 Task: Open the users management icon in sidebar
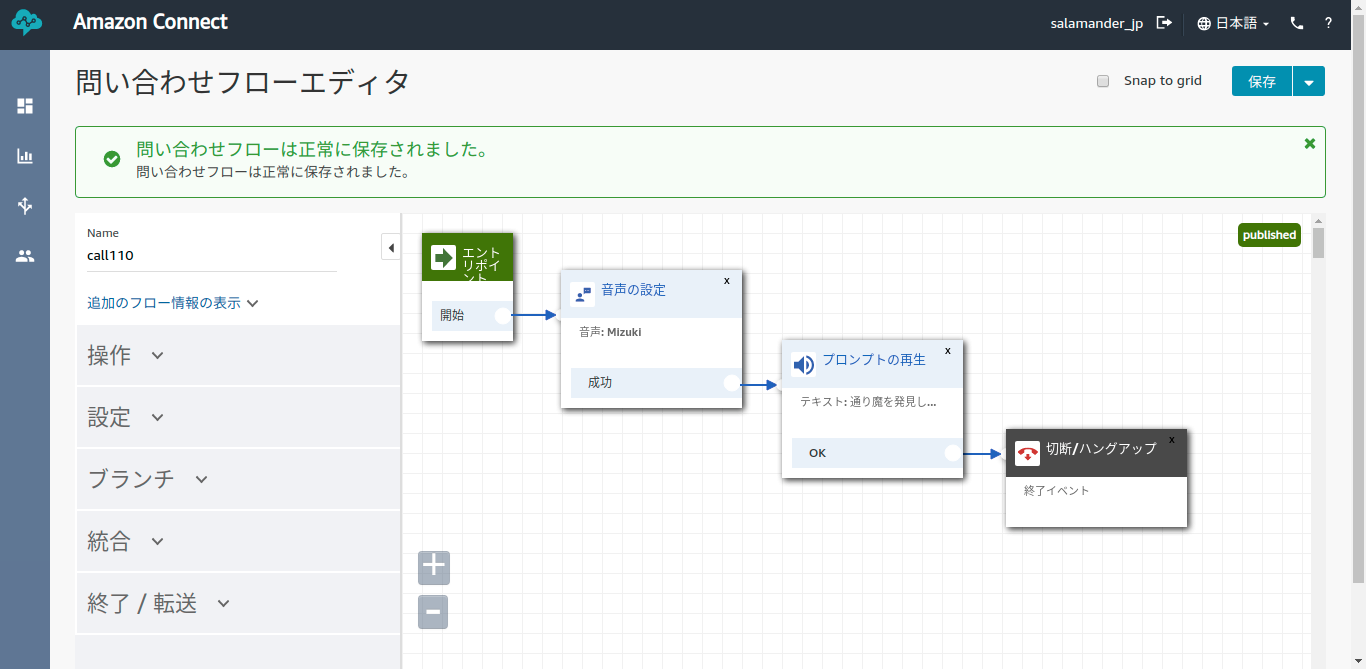click(x=25, y=256)
